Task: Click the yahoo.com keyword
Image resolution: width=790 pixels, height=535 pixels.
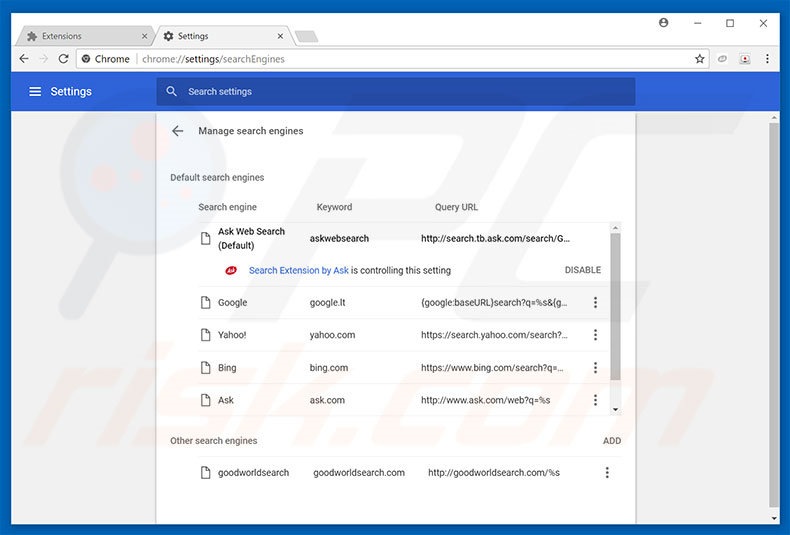Action: pyautogui.click(x=332, y=335)
